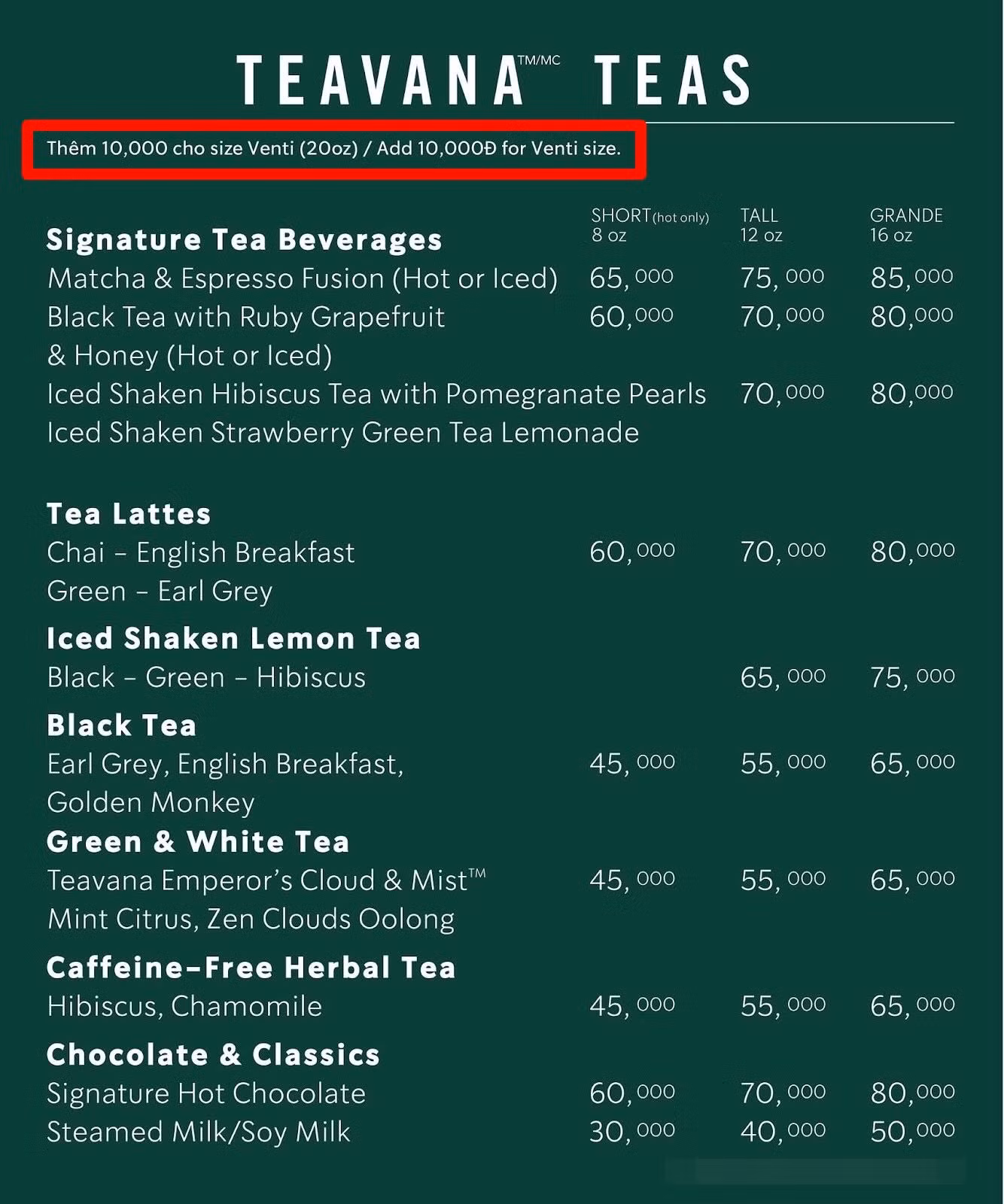Open the Iced Shaken Lemon Tea heading
Image resolution: width=1004 pixels, height=1204 pixels.
click(x=233, y=638)
